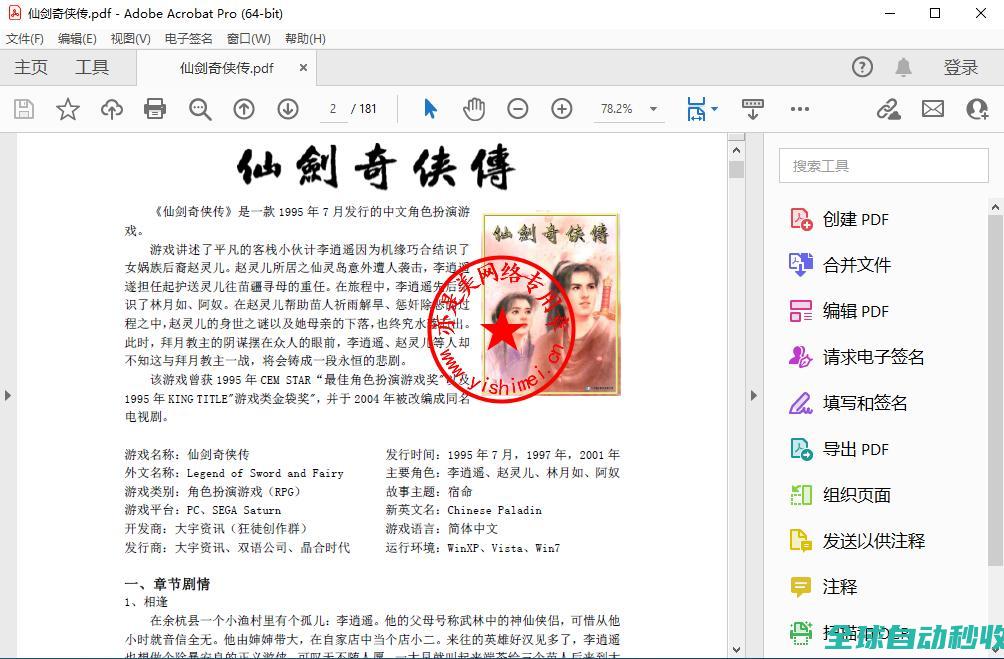Zoom out with the minus button
Image resolution: width=1004 pixels, height=659 pixels.
tap(517, 109)
